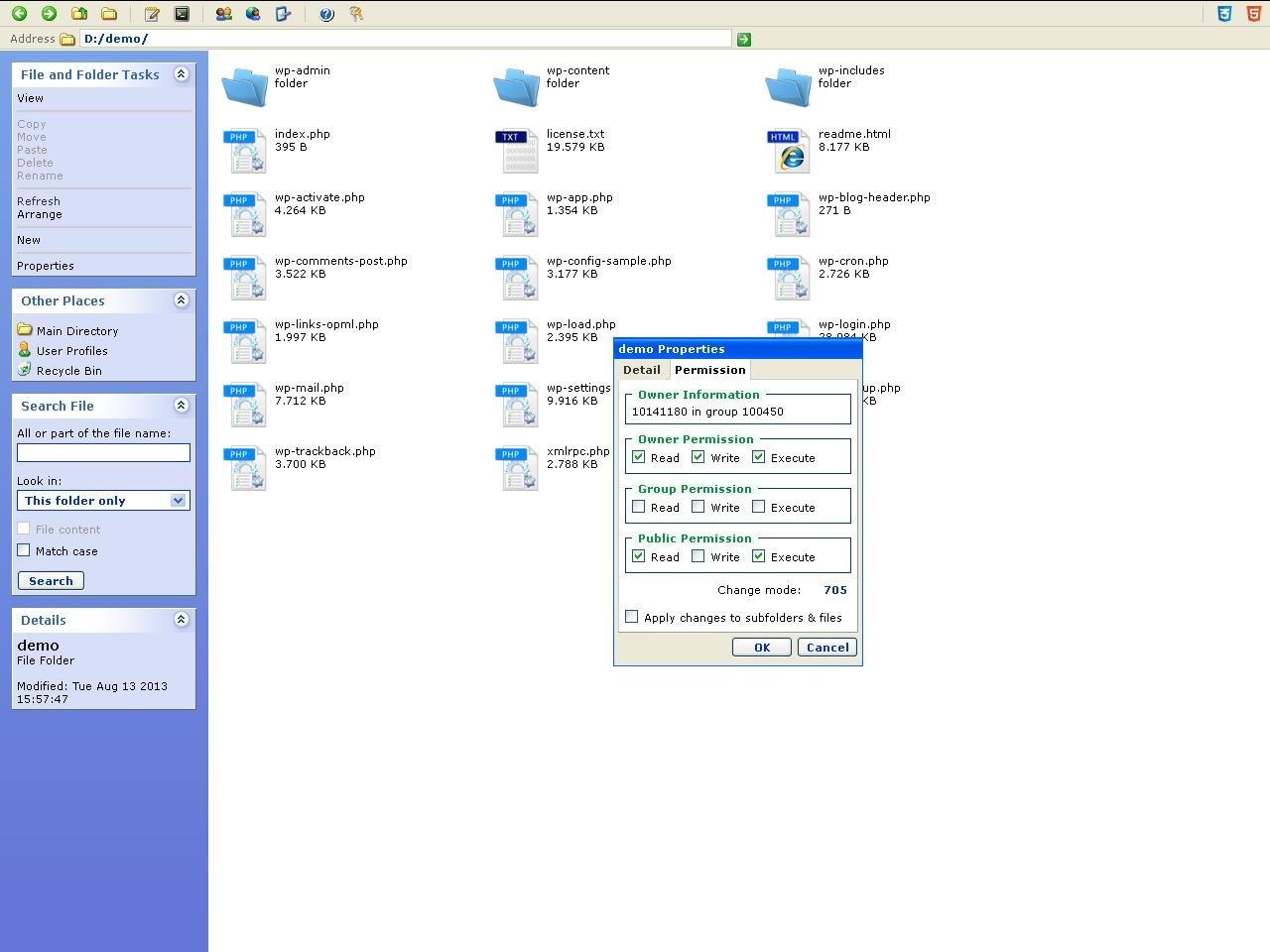The width and height of the screenshot is (1270, 952).
Task: Click the Back navigation arrow icon
Action: pyautogui.click(x=19, y=14)
